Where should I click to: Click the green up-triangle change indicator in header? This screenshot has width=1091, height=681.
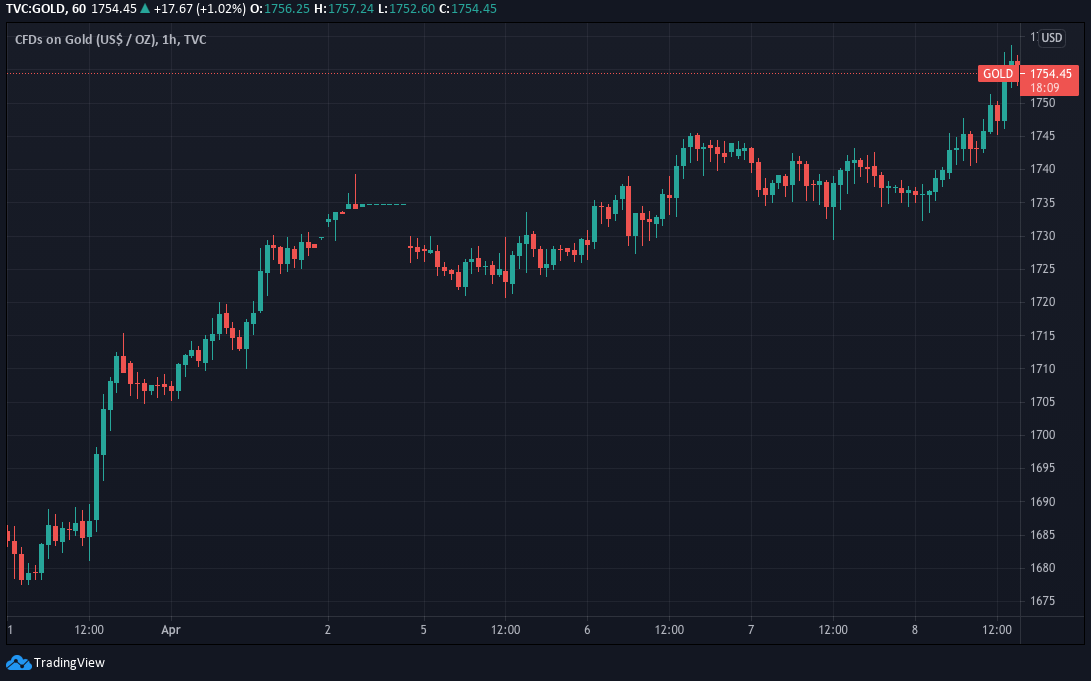(145, 9)
